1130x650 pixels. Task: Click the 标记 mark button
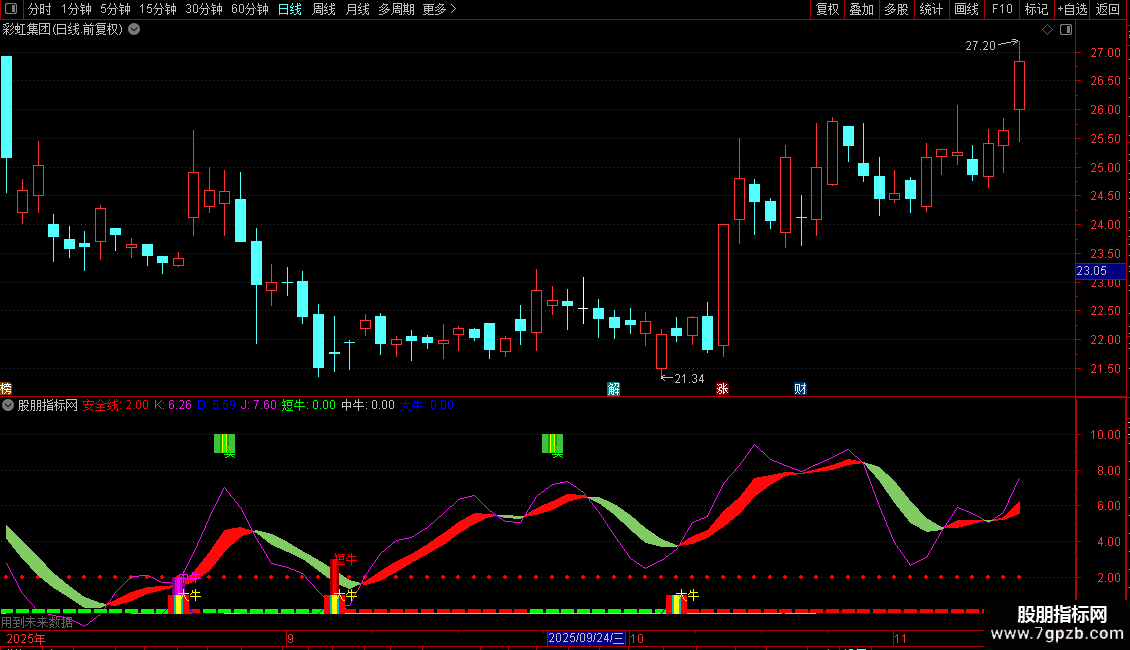[1036, 9]
